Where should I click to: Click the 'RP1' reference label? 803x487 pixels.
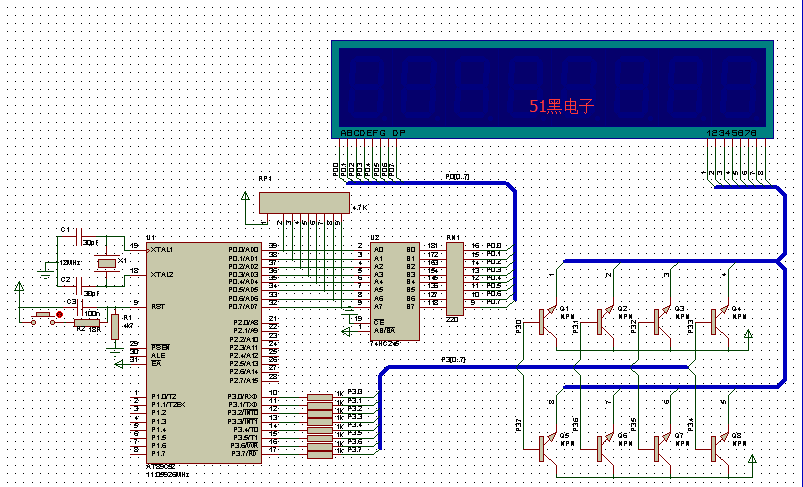pyautogui.click(x=265, y=179)
